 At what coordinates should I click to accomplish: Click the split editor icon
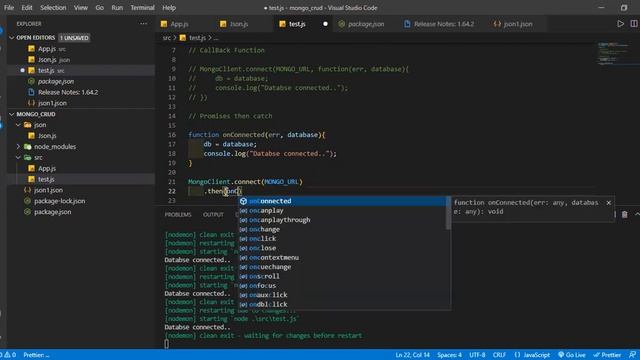pos(634,24)
